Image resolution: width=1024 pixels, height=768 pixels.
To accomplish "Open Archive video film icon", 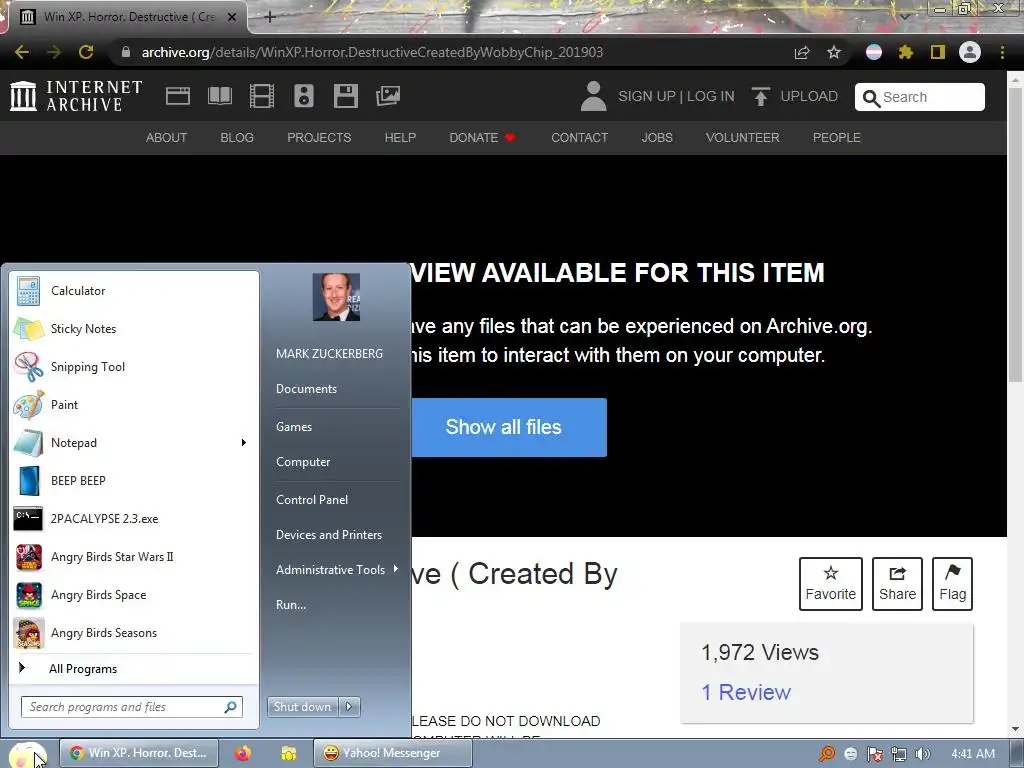I will [262, 96].
